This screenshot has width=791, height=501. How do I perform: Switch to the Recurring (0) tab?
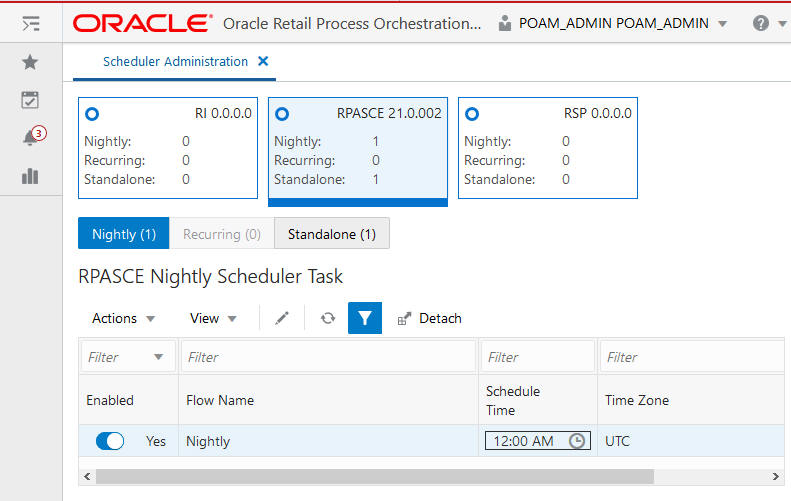tap(222, 234)
